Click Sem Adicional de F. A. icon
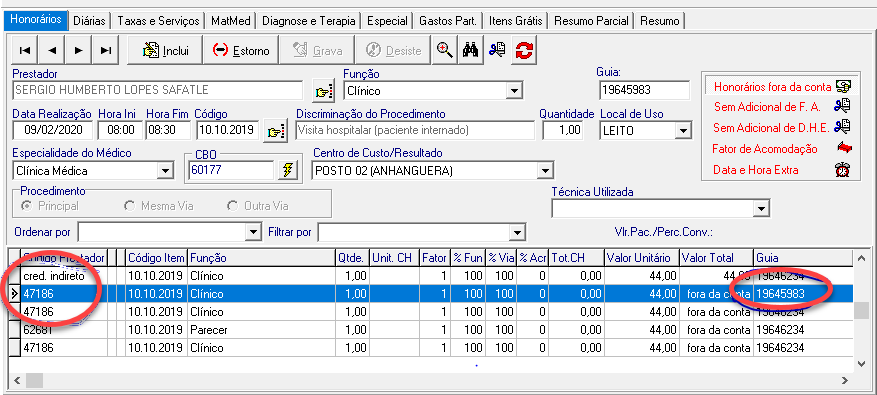Viewport: 877px width, 395px height. (842, 106)
